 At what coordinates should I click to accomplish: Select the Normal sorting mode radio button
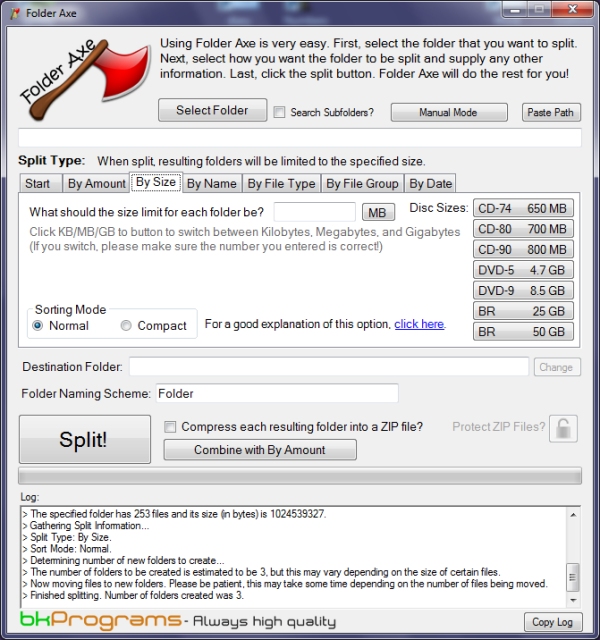38,326
